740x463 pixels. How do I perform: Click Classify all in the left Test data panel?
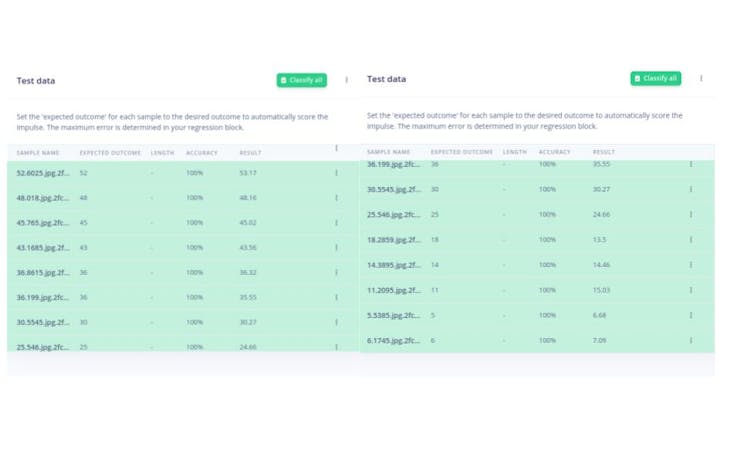coord(302,80)
